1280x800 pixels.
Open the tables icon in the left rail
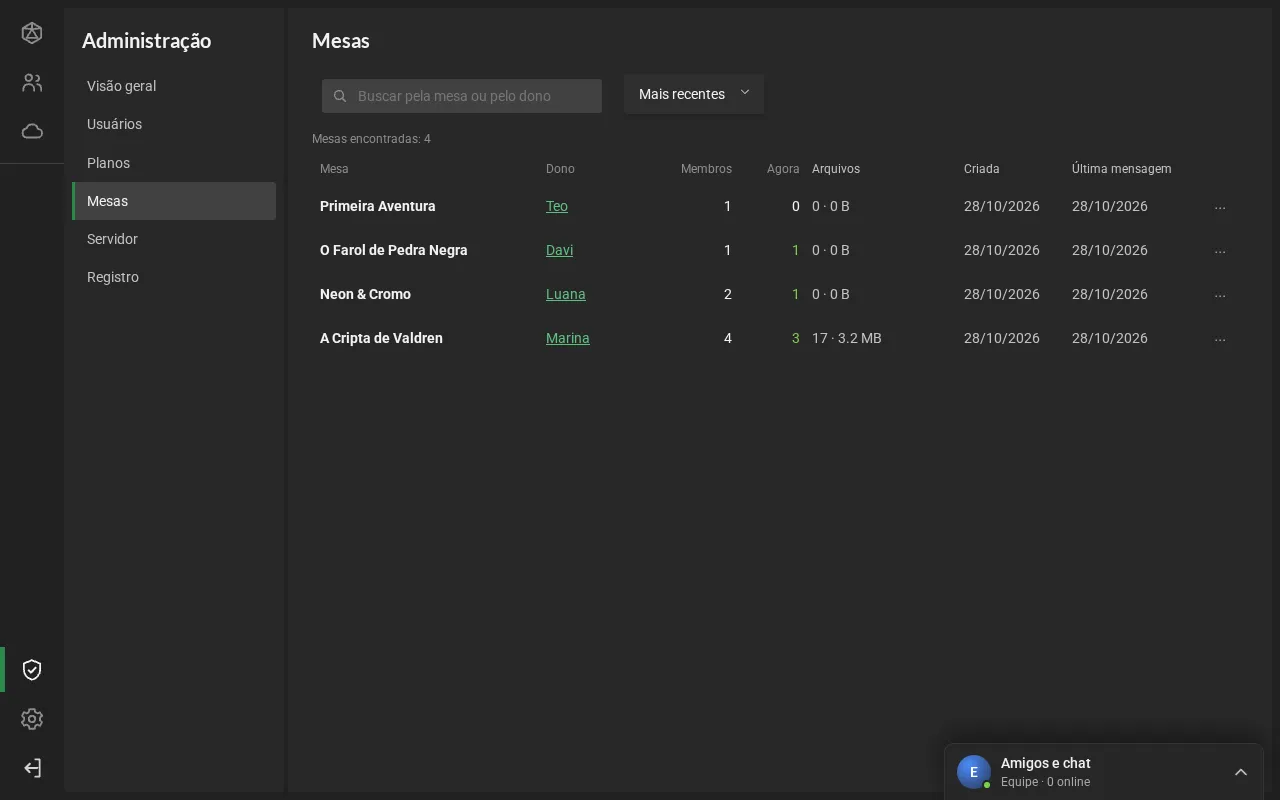(32, 33)
